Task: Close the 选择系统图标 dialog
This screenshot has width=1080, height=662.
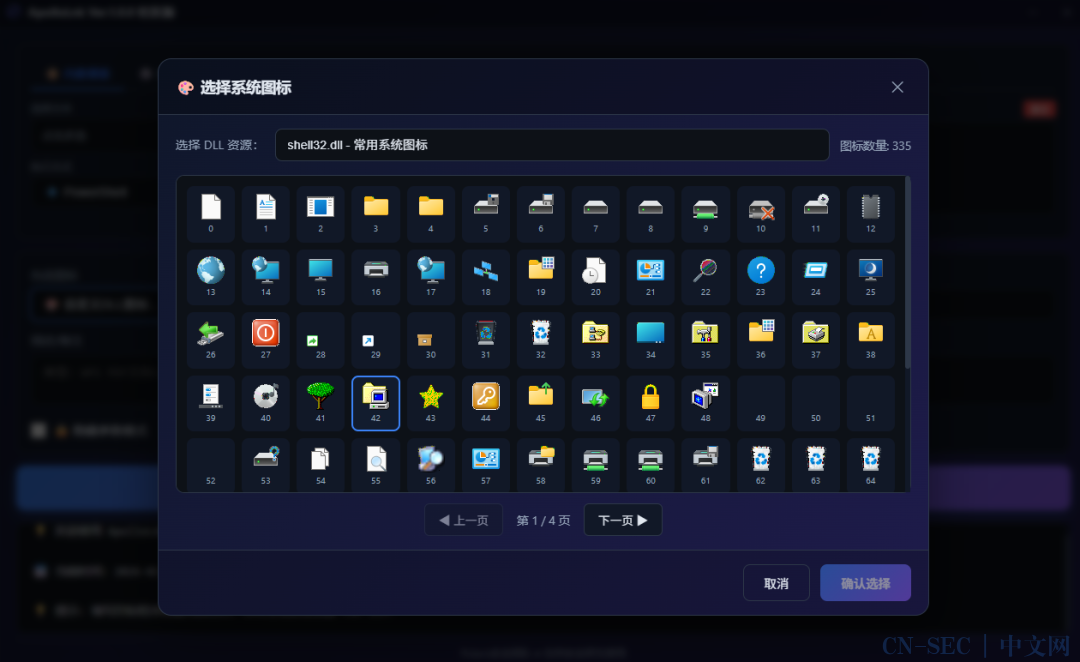Action: (x=897, y=87)
